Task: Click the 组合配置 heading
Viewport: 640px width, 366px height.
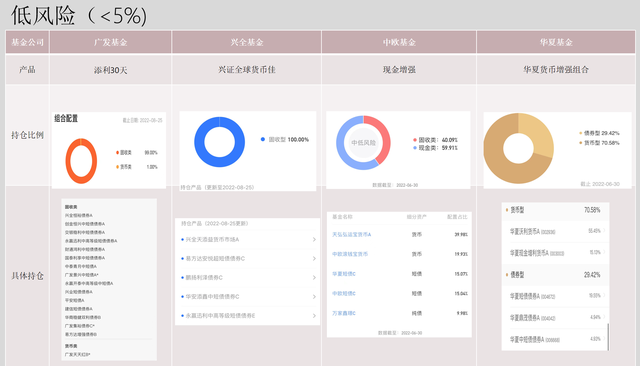Action: click(66, 118)
